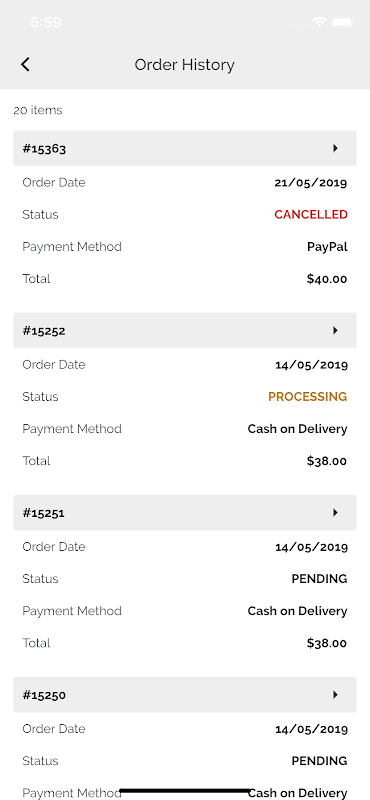
Task: Expand order #15252 arrow
Action: click(335, 331)
